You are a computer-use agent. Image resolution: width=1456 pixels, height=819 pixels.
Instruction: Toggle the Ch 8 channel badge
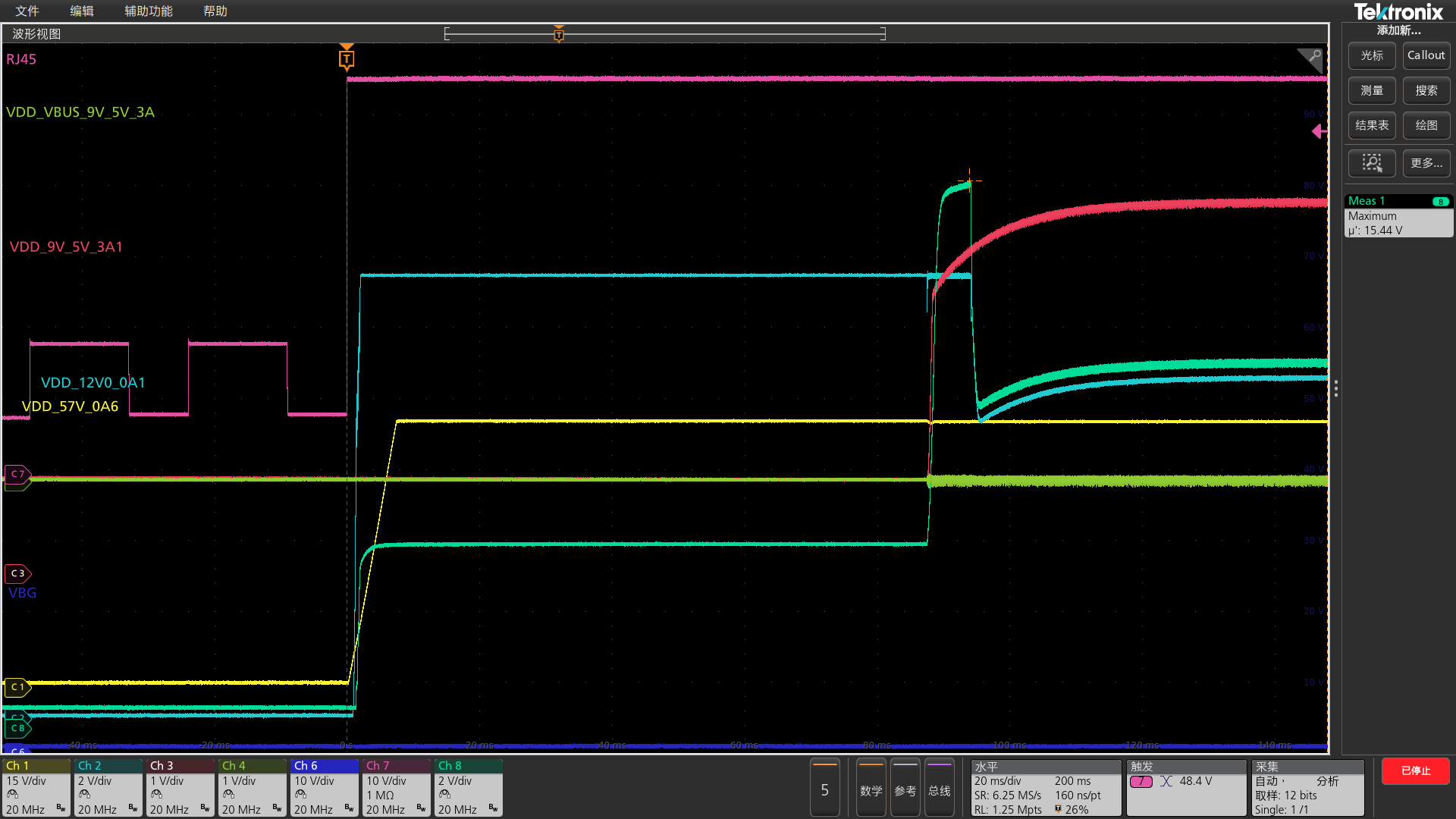pos(468,788)
